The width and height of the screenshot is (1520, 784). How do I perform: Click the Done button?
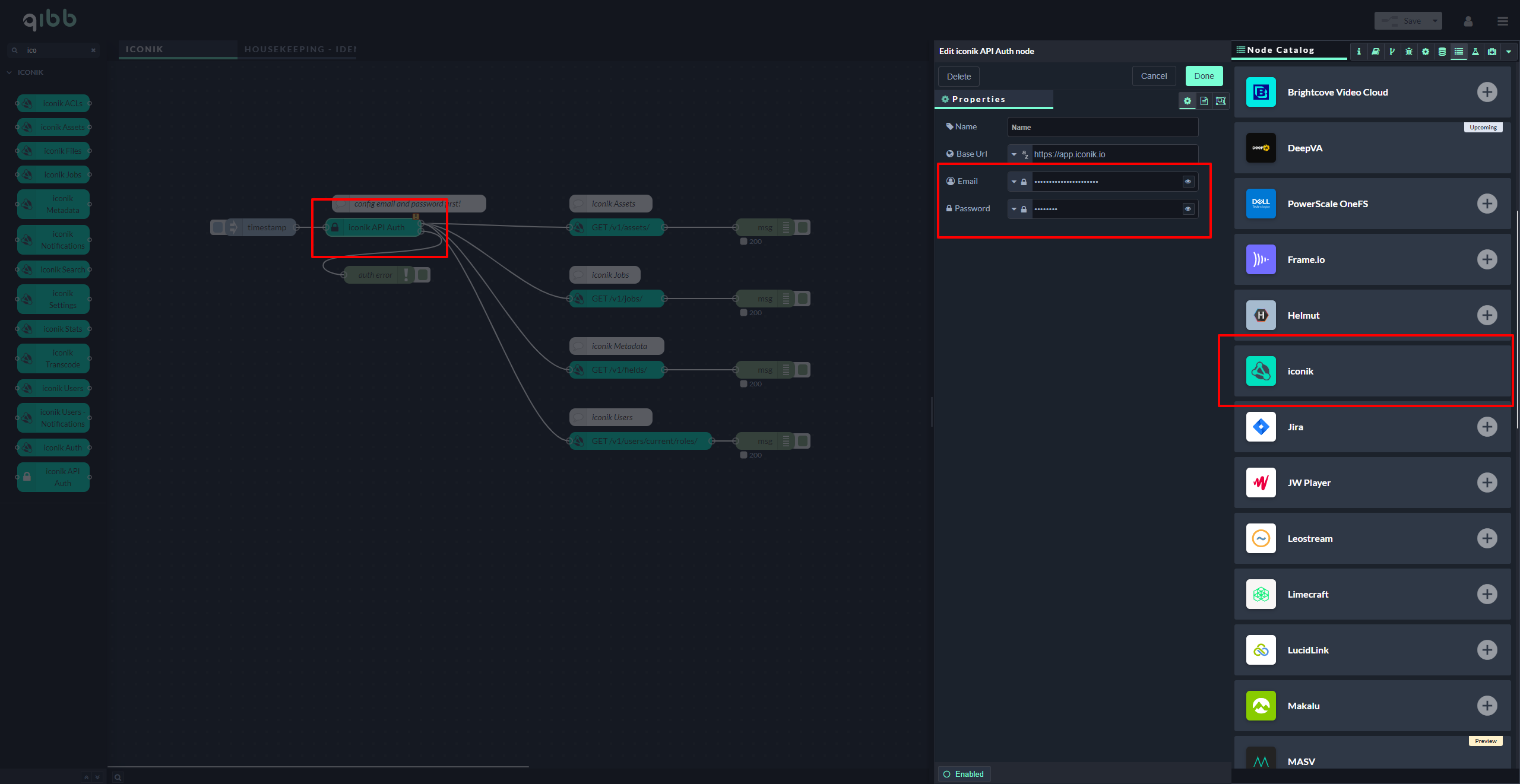(x=1204, y=76)
